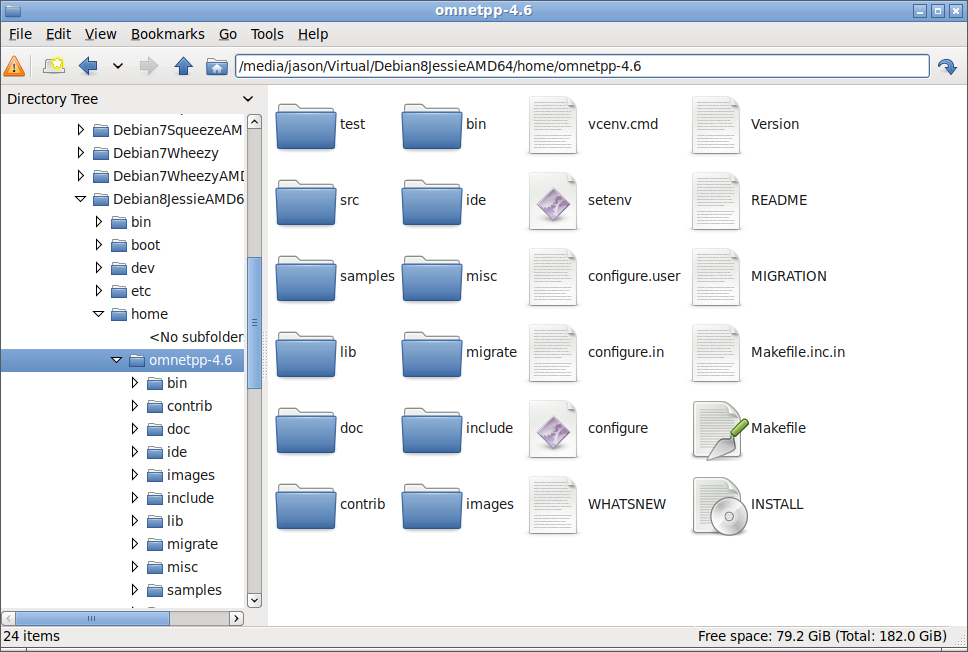The image size is (968, 652).
Task: Select the setenv script file icon
Action: click(553, 201)
